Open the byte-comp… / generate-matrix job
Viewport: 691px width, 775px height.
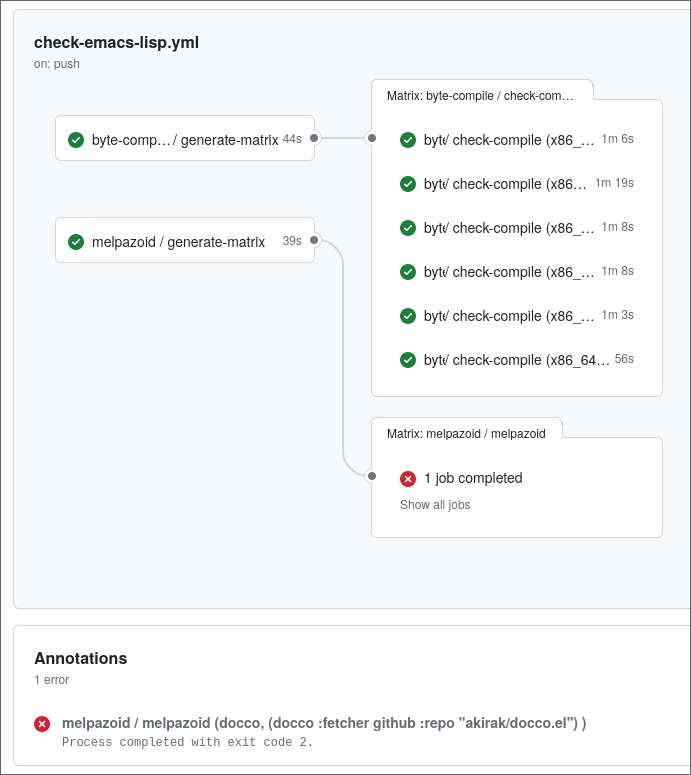[185, 138]
